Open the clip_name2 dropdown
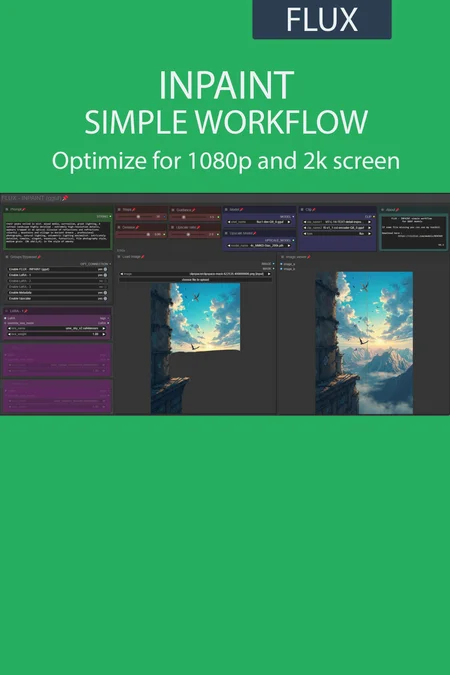450x675 pixels. tap(337, 228)
